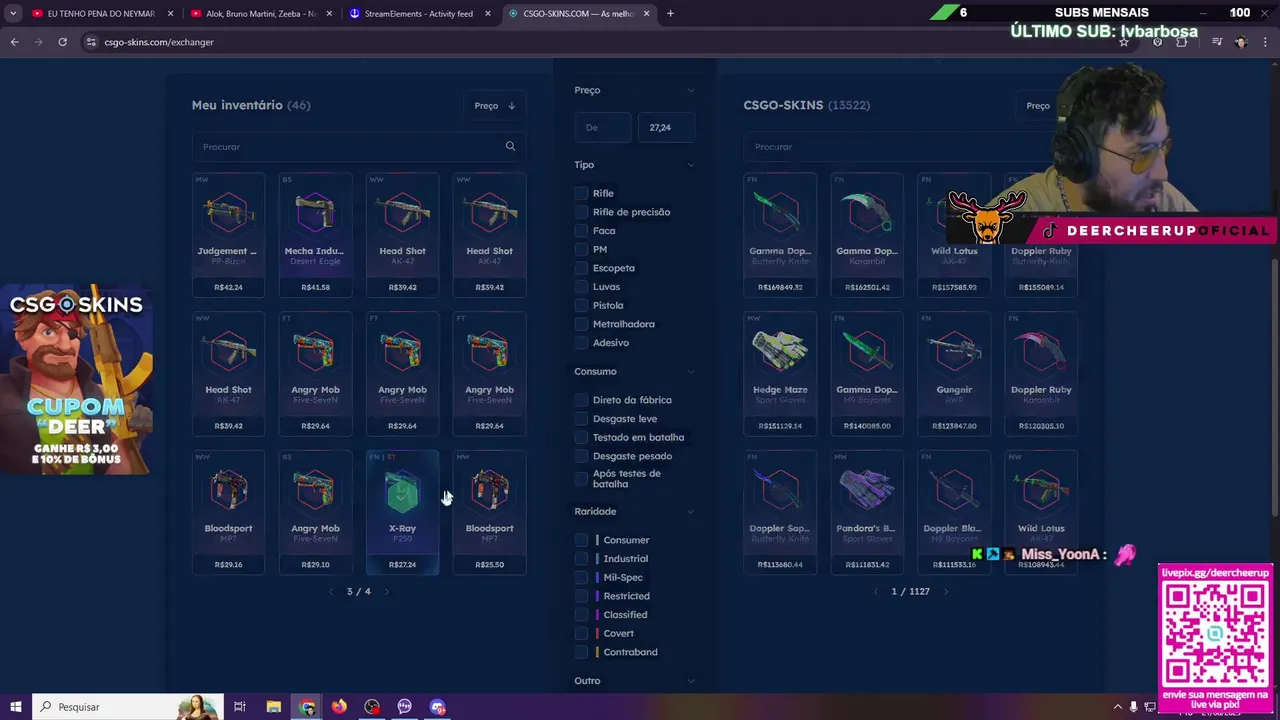Go to next inventory page arrow
Image resolution: width=1280 pixels, height=720 pixels.
coord(386,592)
